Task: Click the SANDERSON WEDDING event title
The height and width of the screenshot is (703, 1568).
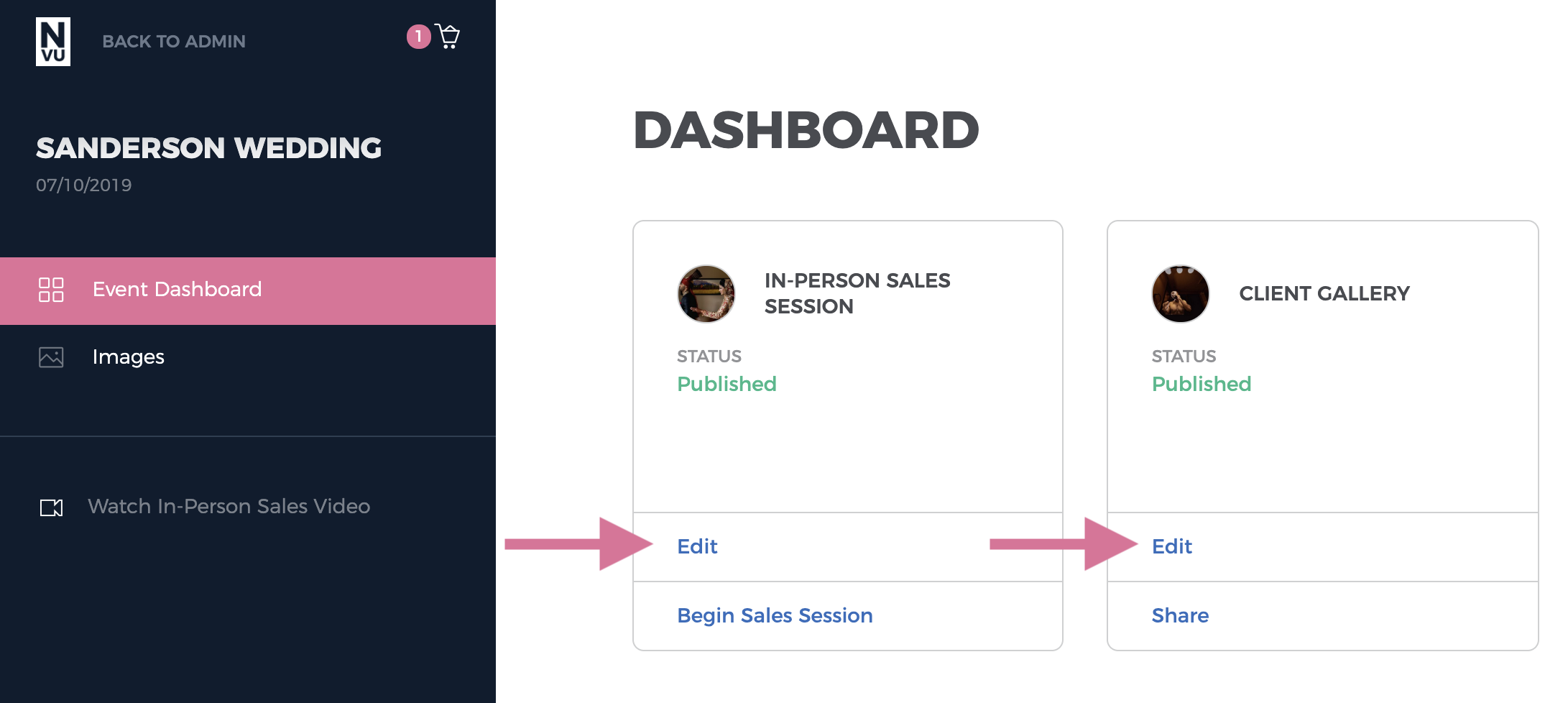Action: [x=208, y=148]
